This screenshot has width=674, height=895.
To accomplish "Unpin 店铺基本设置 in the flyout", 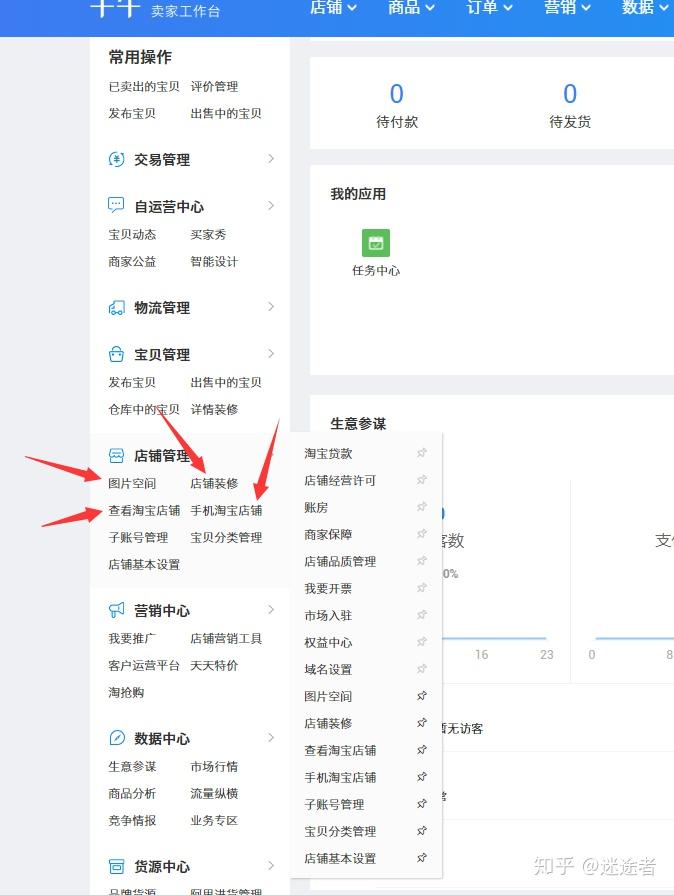I will coord(422,858).
